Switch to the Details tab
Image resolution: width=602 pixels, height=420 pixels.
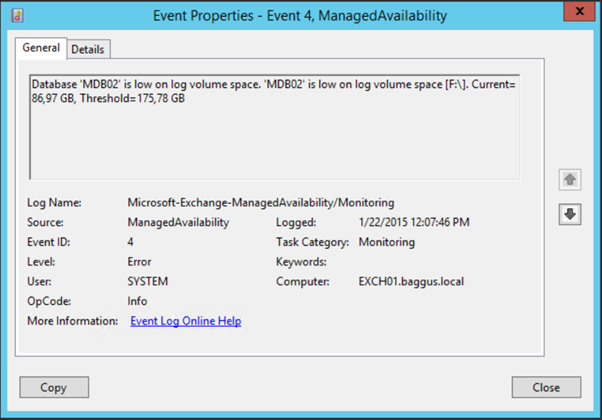point(89,49)
